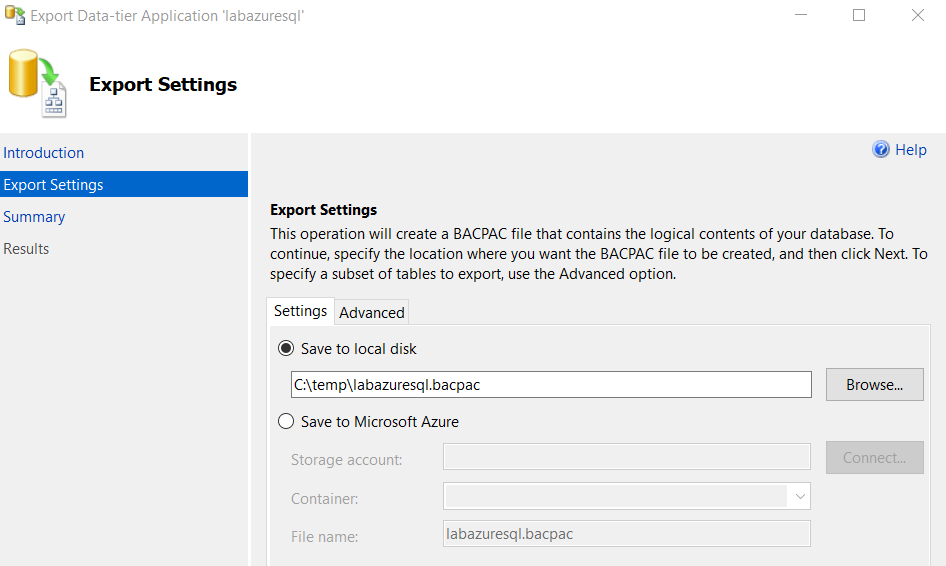This screenshot has height=566, width=946.
Task: Click the local disk file path field
Action: point(550,384)
